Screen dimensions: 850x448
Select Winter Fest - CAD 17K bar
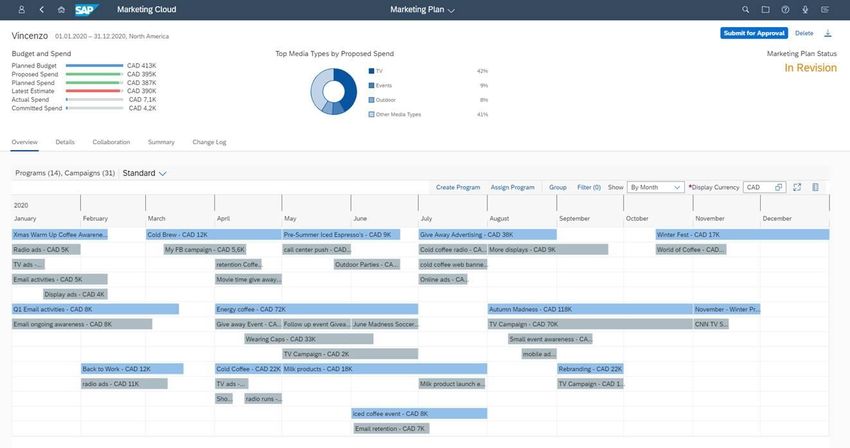pyautogui.click(x=742, y=234)
